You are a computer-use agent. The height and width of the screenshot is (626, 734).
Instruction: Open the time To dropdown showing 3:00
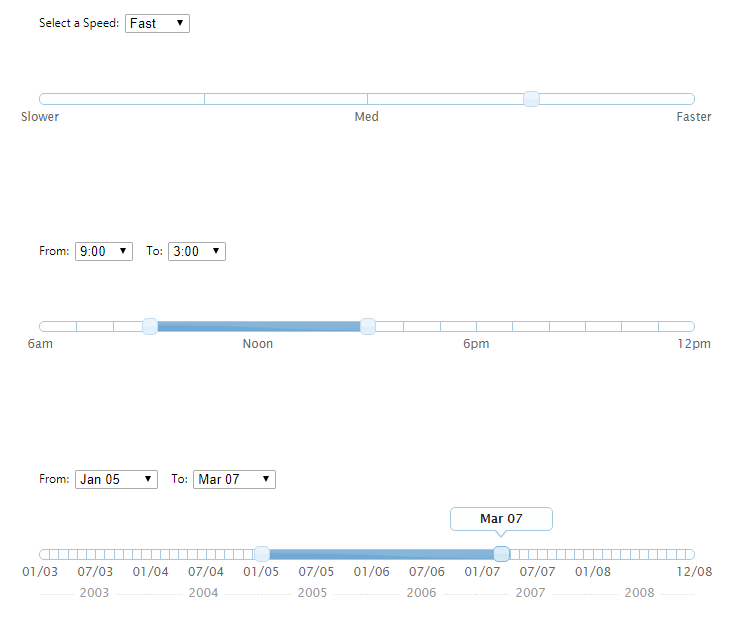[x=197, y=251]
